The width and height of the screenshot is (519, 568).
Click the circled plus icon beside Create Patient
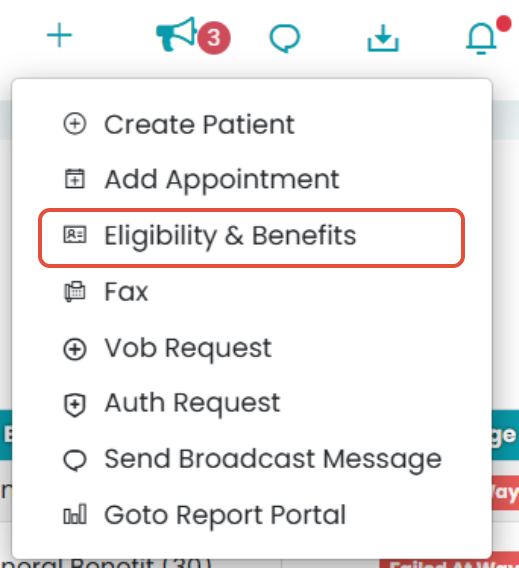[75, 124]
